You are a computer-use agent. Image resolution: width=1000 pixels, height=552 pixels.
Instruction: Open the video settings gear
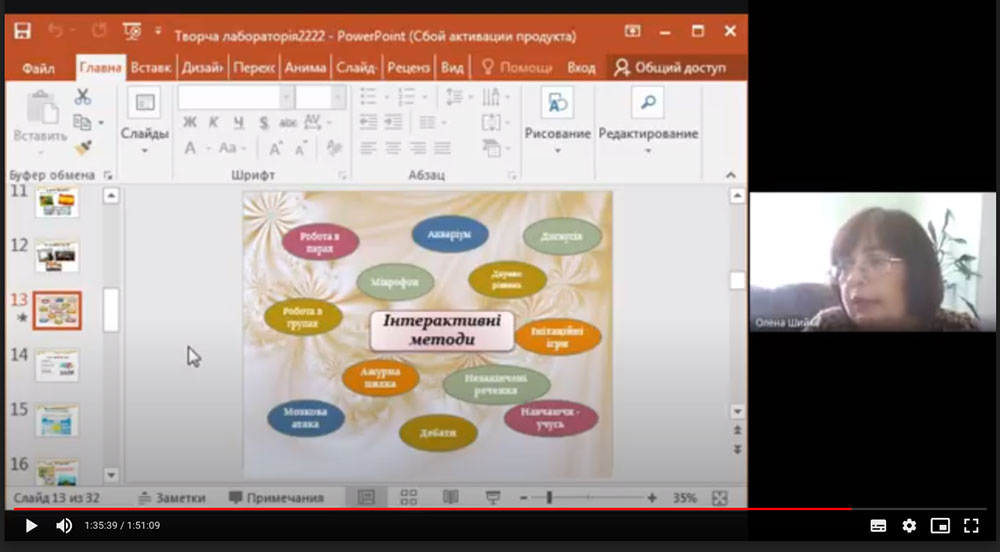(x=909, y=526)
